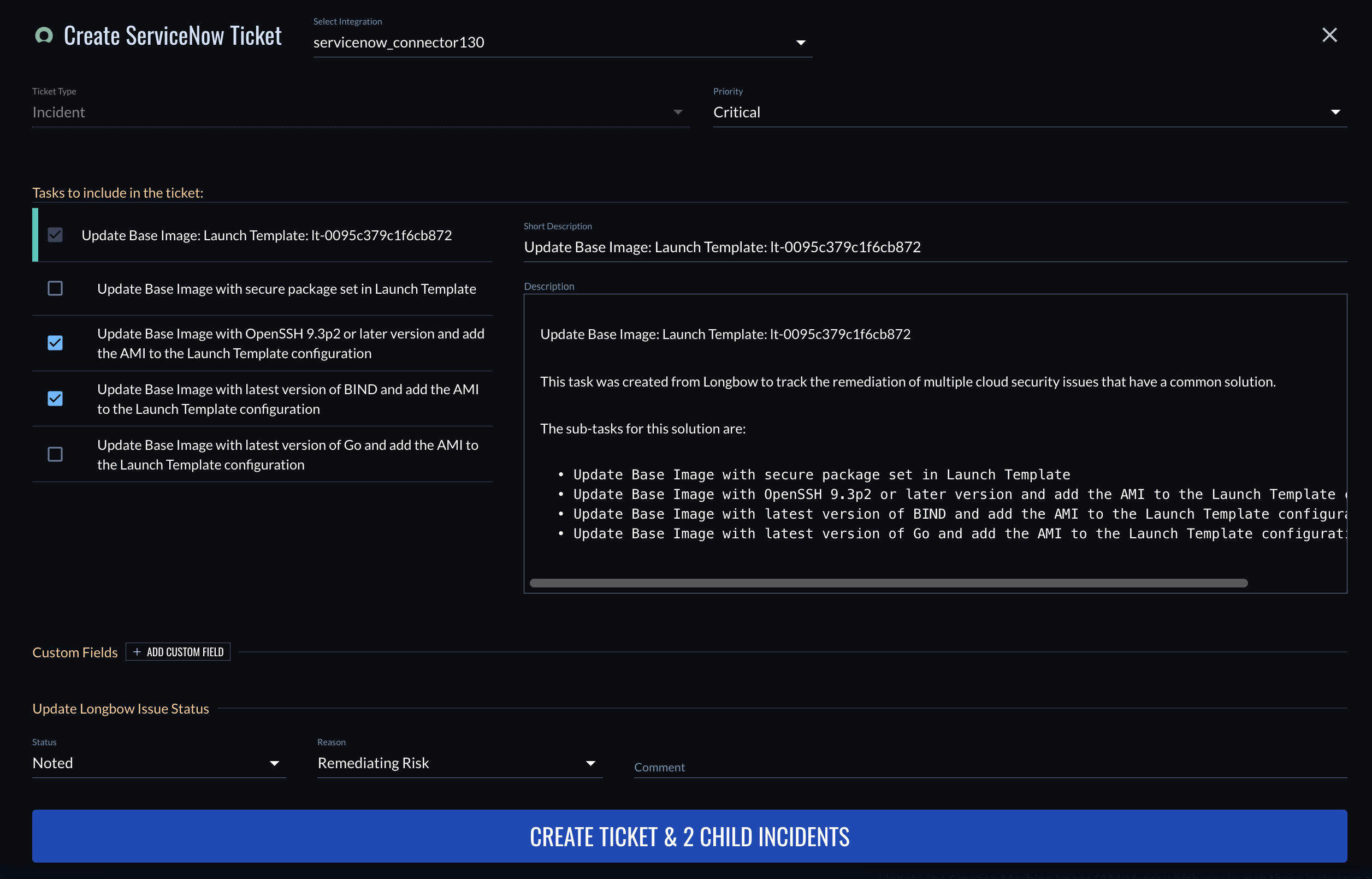The width and height of the screenshot is (1372, 879).
Task: Uncheck the OpenSSH 9.3p2 task checkbox
Action: click(55, 342)
